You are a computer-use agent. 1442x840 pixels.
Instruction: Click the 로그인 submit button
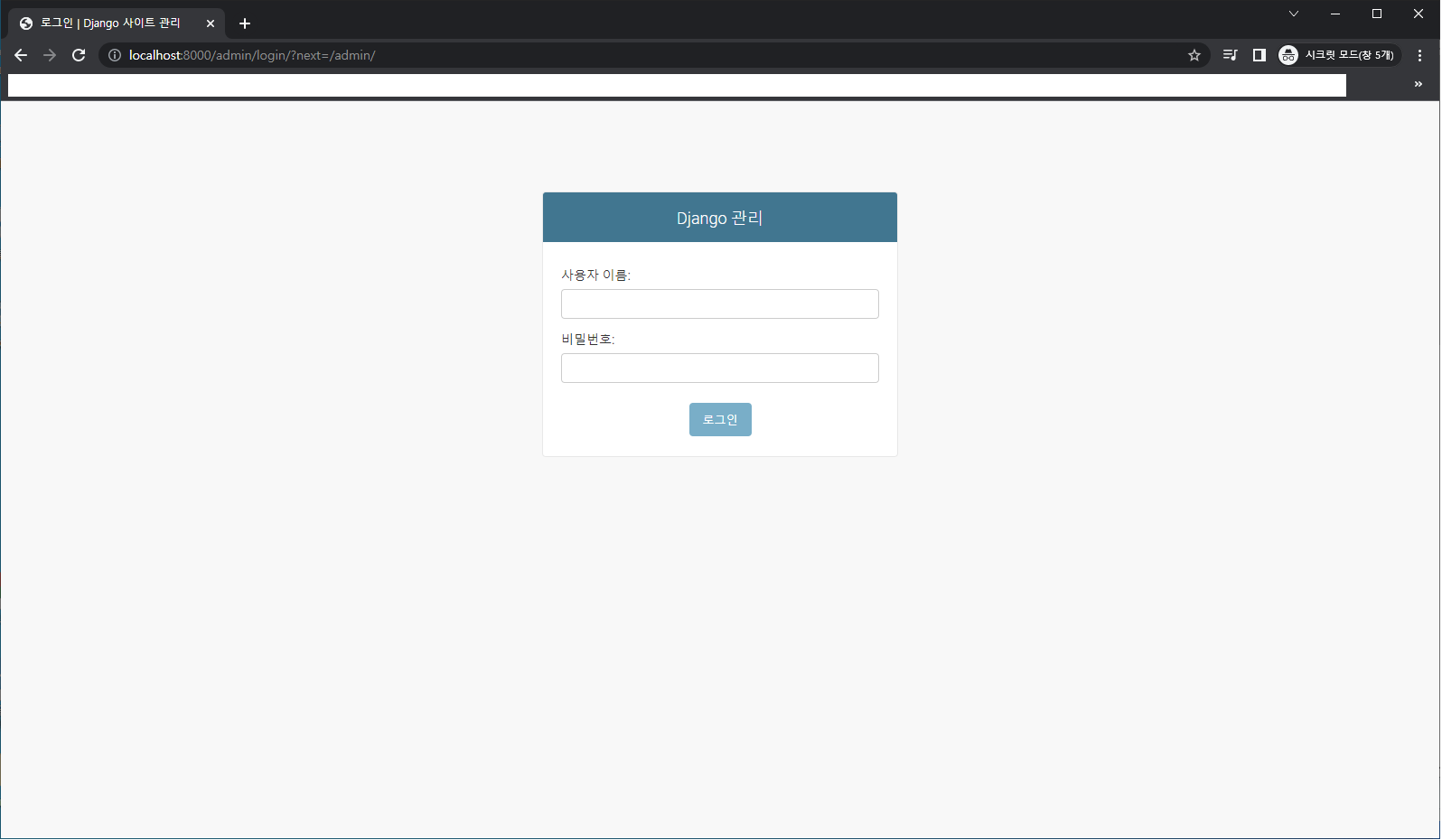(720, 419)
